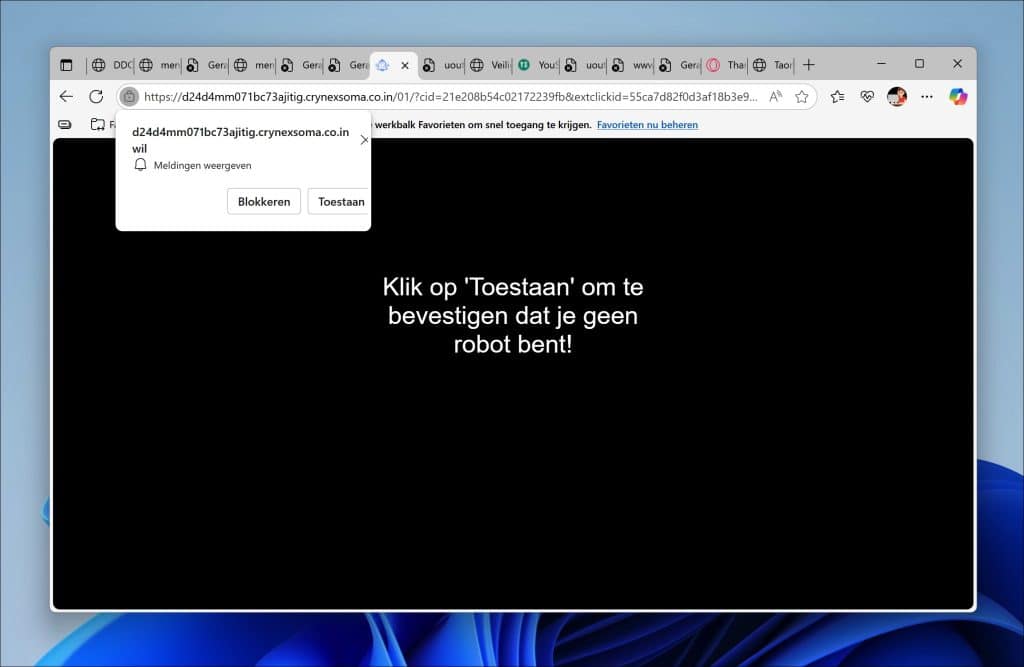Click the Read Aloud icon
This screenshot has width=1024, height=667.
pos(776,97)
